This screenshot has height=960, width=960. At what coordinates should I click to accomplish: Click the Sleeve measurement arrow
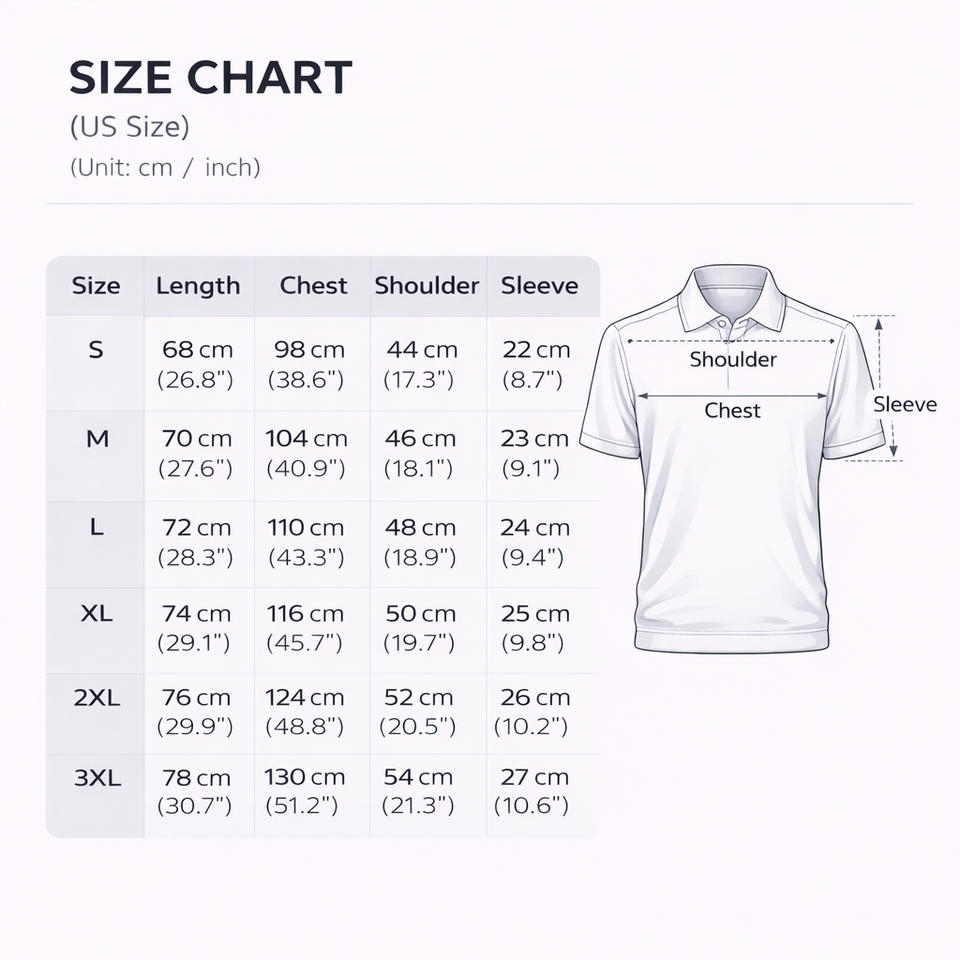click(x=885, y=388)
